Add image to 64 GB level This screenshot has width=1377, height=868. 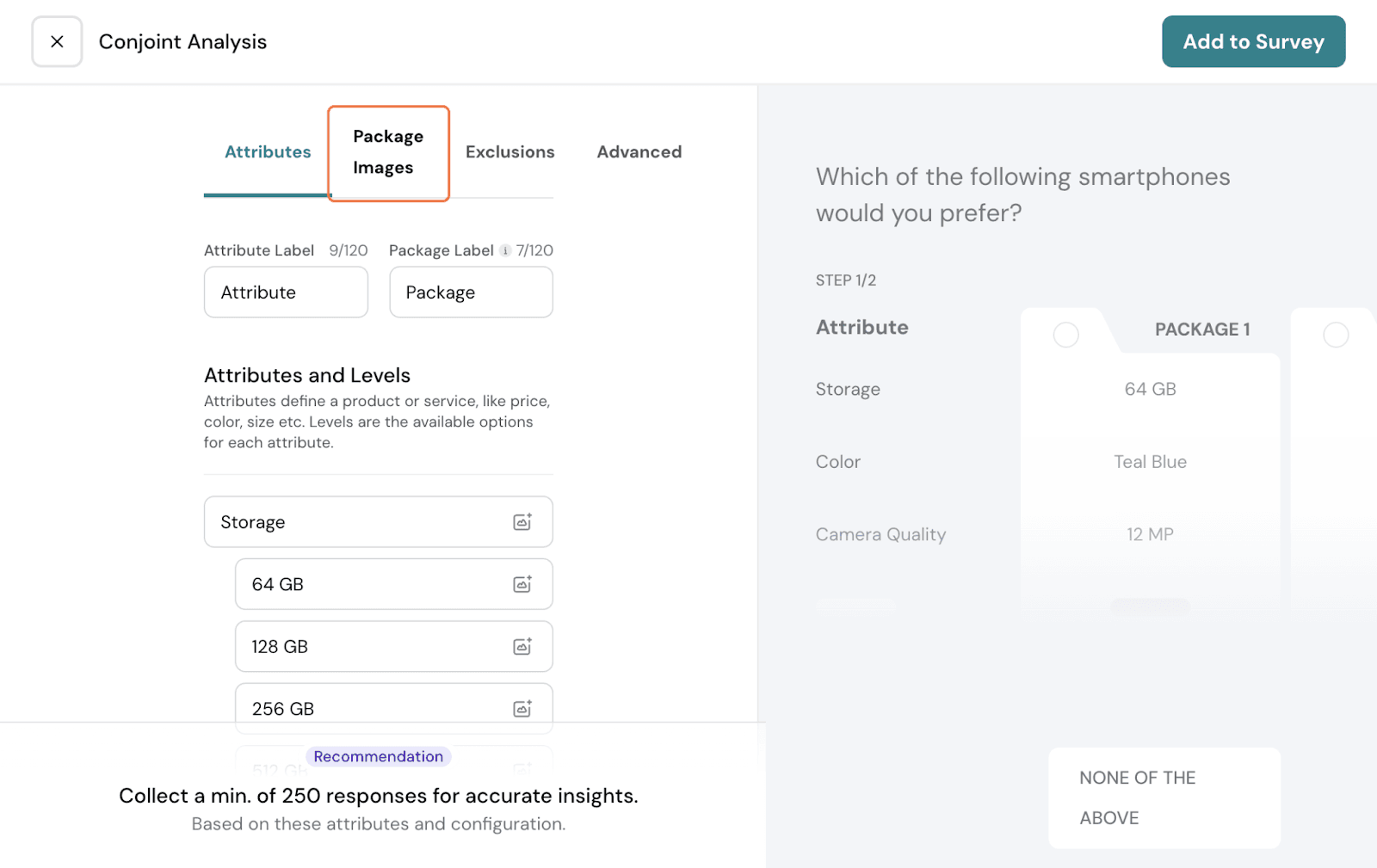tap(522, 585)
